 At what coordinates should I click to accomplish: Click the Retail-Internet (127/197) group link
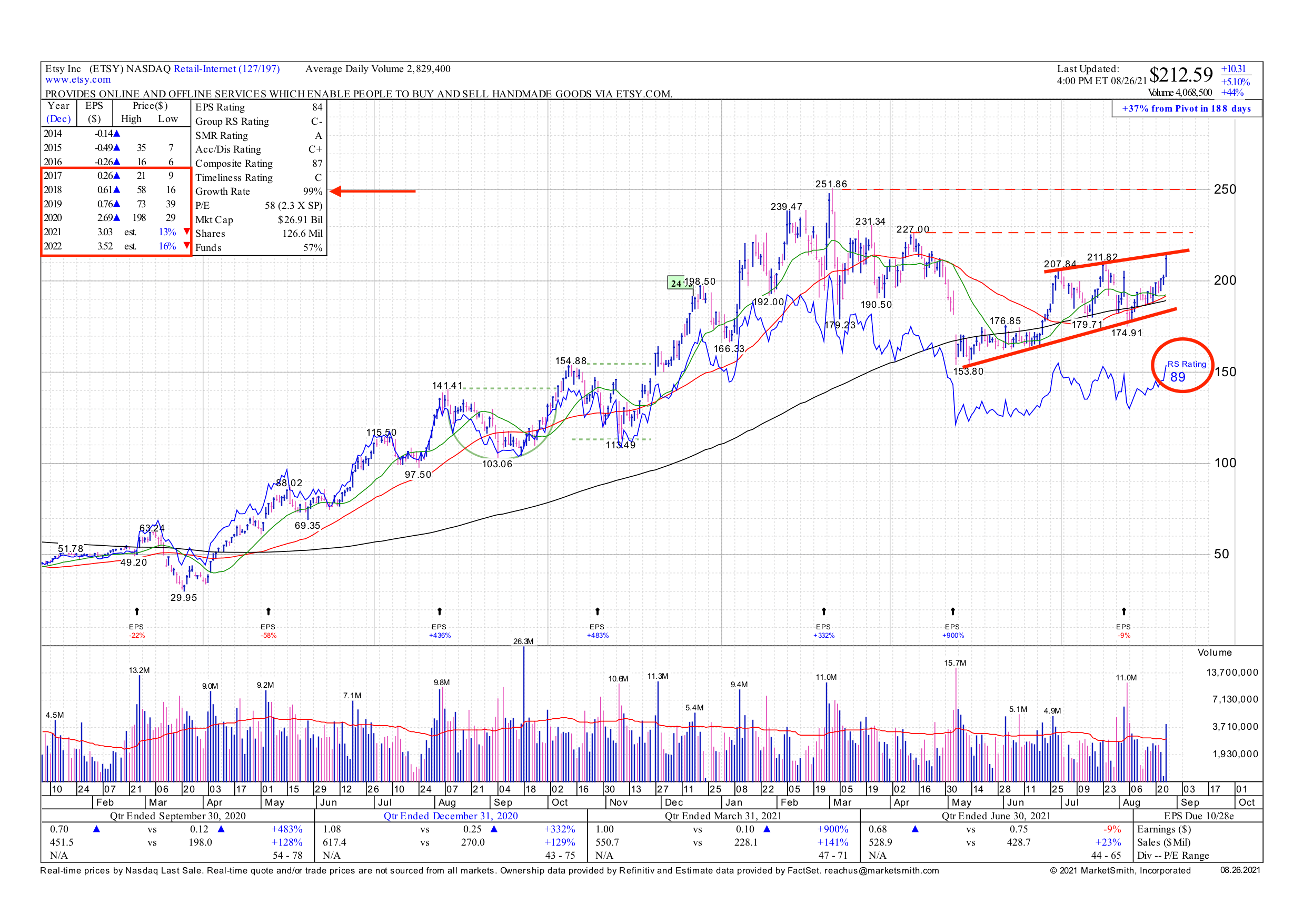(x=226, y=69)
